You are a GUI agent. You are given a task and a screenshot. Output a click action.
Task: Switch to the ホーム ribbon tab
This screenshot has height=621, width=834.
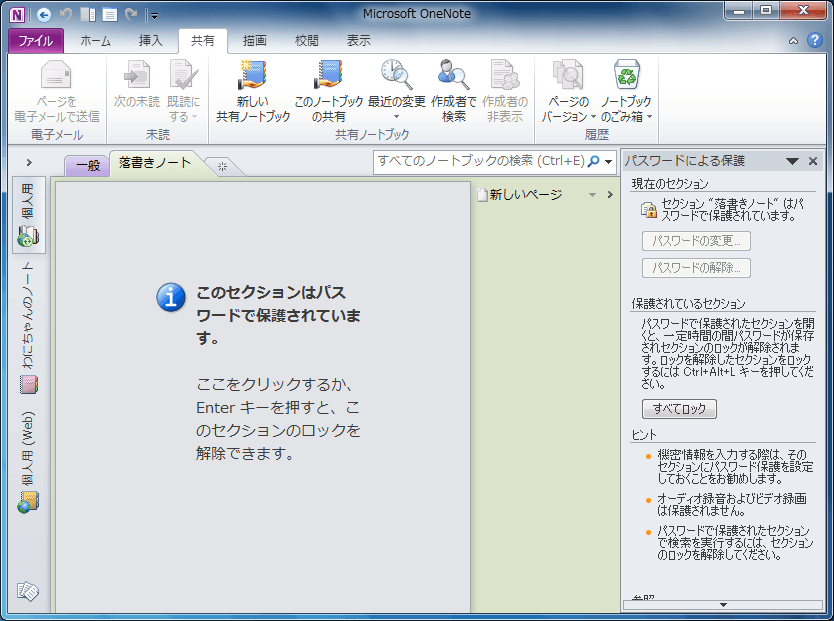(96, 41)
